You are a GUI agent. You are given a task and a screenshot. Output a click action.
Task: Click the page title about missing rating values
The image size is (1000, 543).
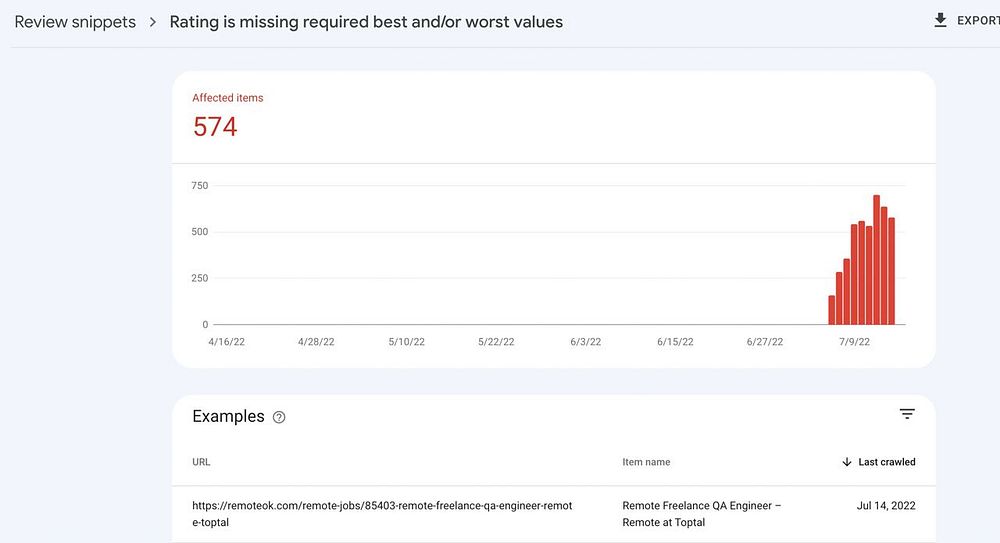click(366, 22)
